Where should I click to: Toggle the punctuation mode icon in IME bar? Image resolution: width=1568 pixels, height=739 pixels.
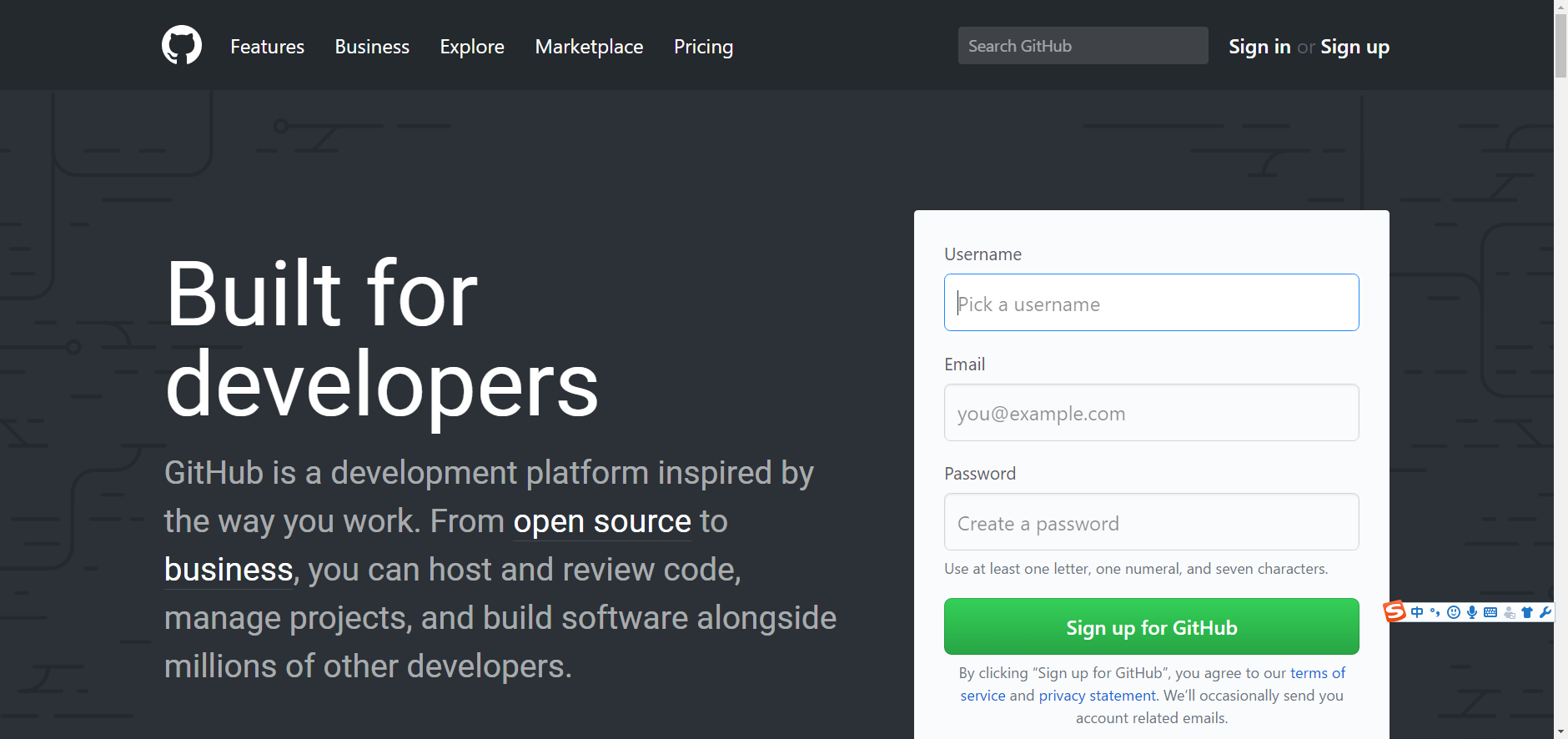1435,612
